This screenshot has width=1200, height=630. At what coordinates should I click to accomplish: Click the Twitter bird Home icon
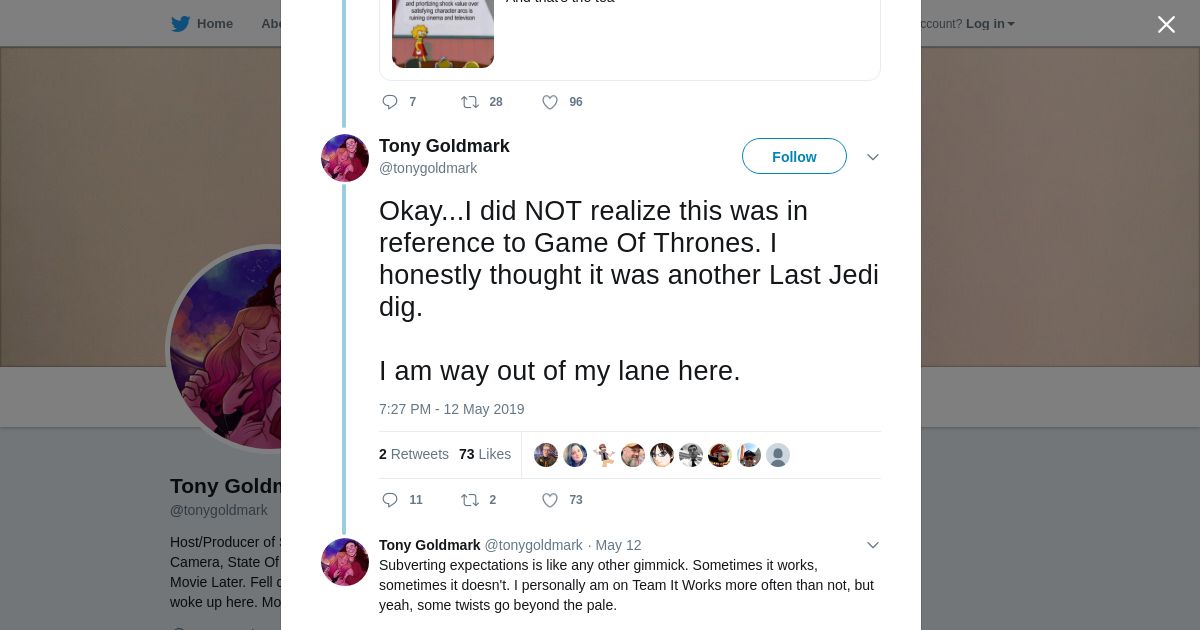tap(180, 24)
